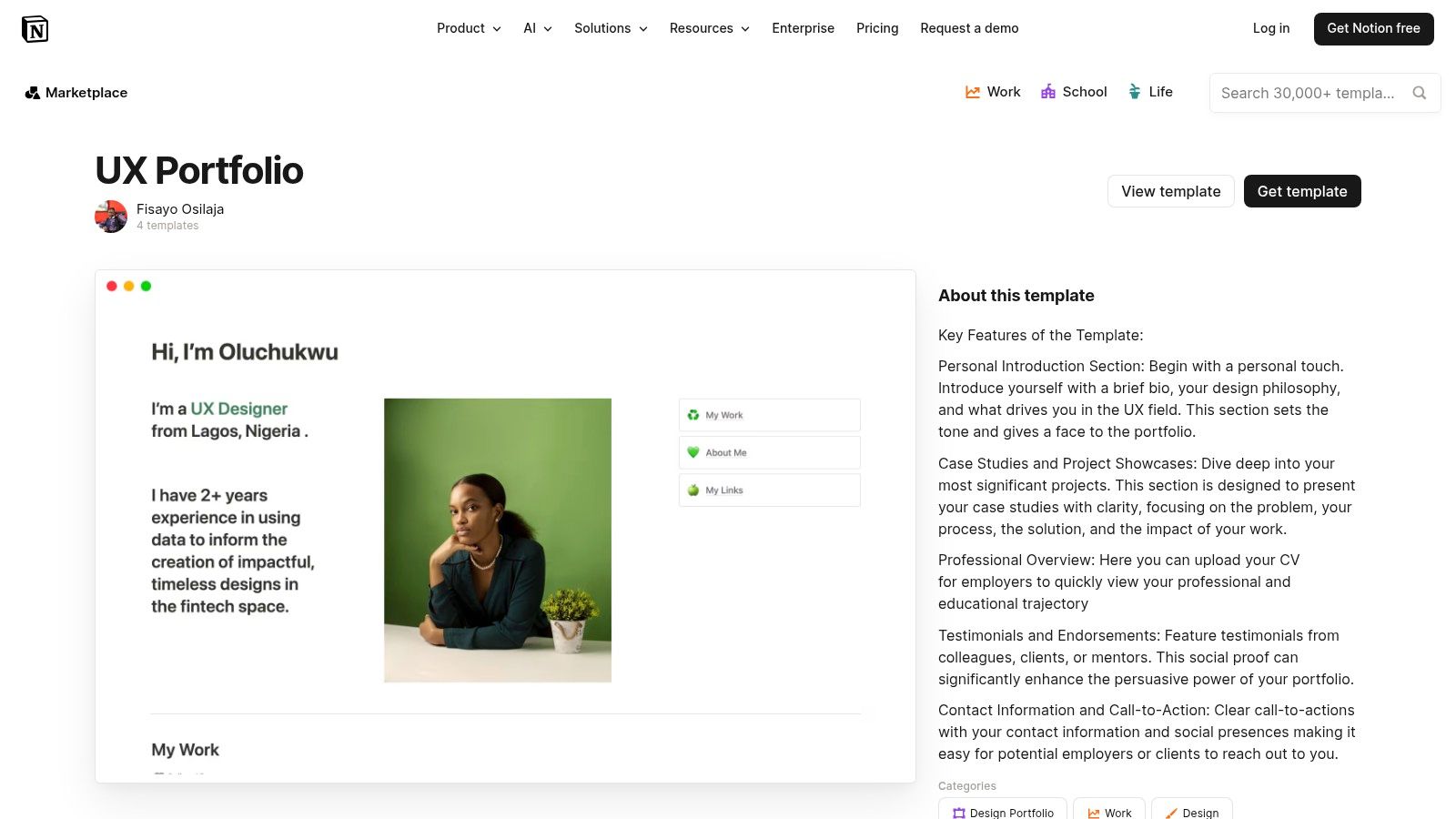This screenshot has width=1456, height=819.
Task: Click the Log in link
Action: (x=1271, y=28)
